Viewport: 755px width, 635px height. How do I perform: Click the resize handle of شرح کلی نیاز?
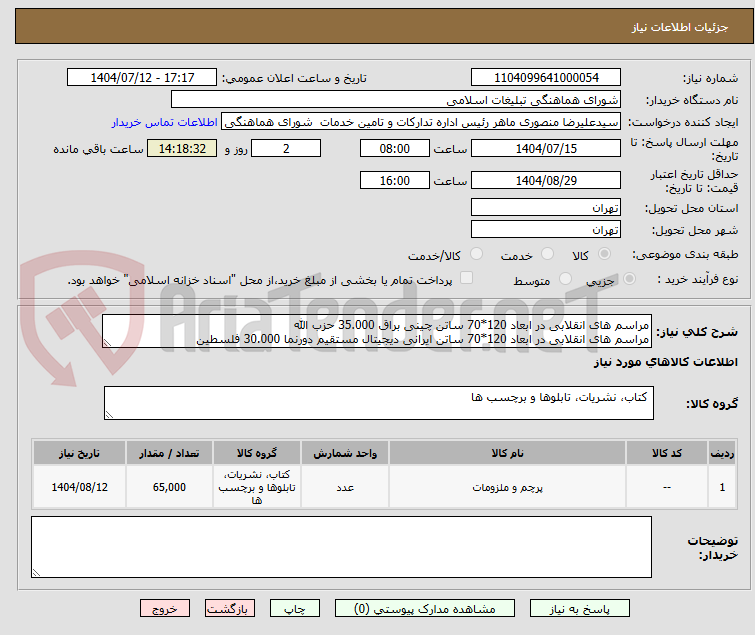(x=107, y=343)
